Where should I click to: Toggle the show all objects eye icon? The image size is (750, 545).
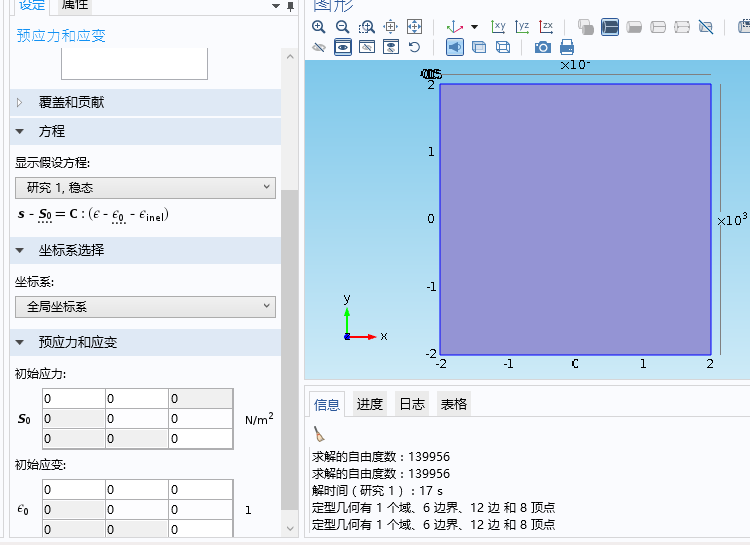(343, 47)
